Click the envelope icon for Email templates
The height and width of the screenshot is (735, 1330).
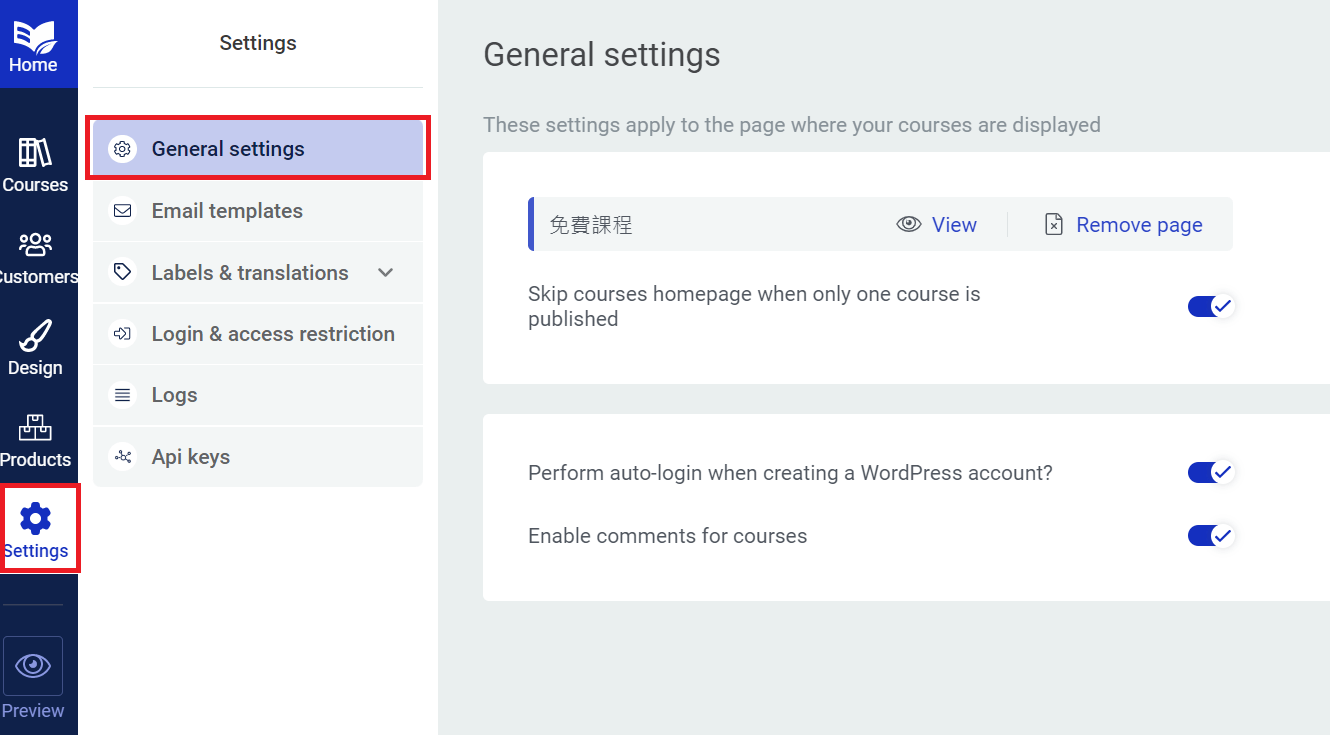click(122, 211)
